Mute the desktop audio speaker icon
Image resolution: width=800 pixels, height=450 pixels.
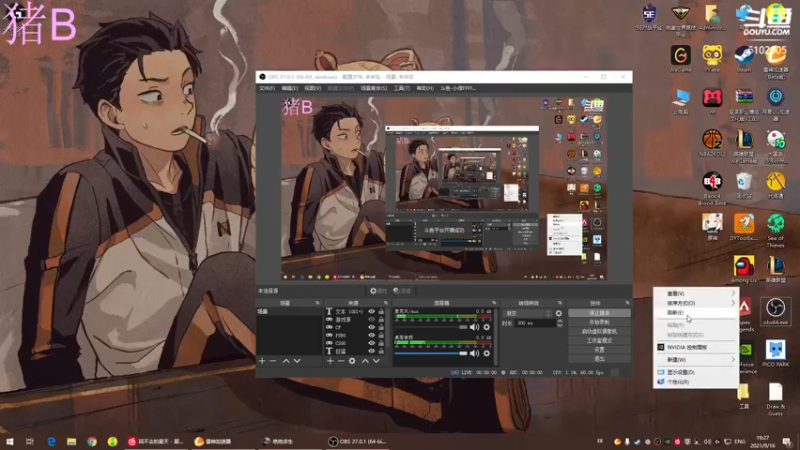tap(474, 353)
